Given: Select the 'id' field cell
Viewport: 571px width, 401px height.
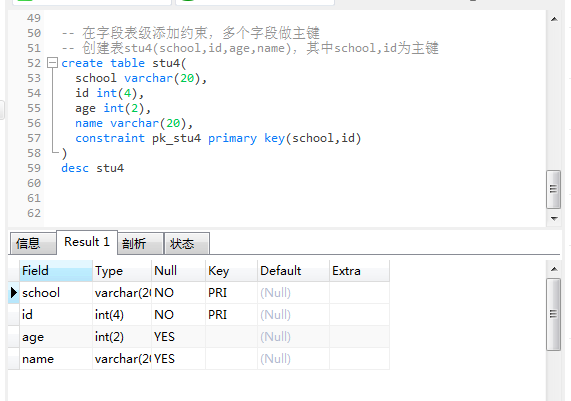Looking at the screenshot, I should coord(56,315).
